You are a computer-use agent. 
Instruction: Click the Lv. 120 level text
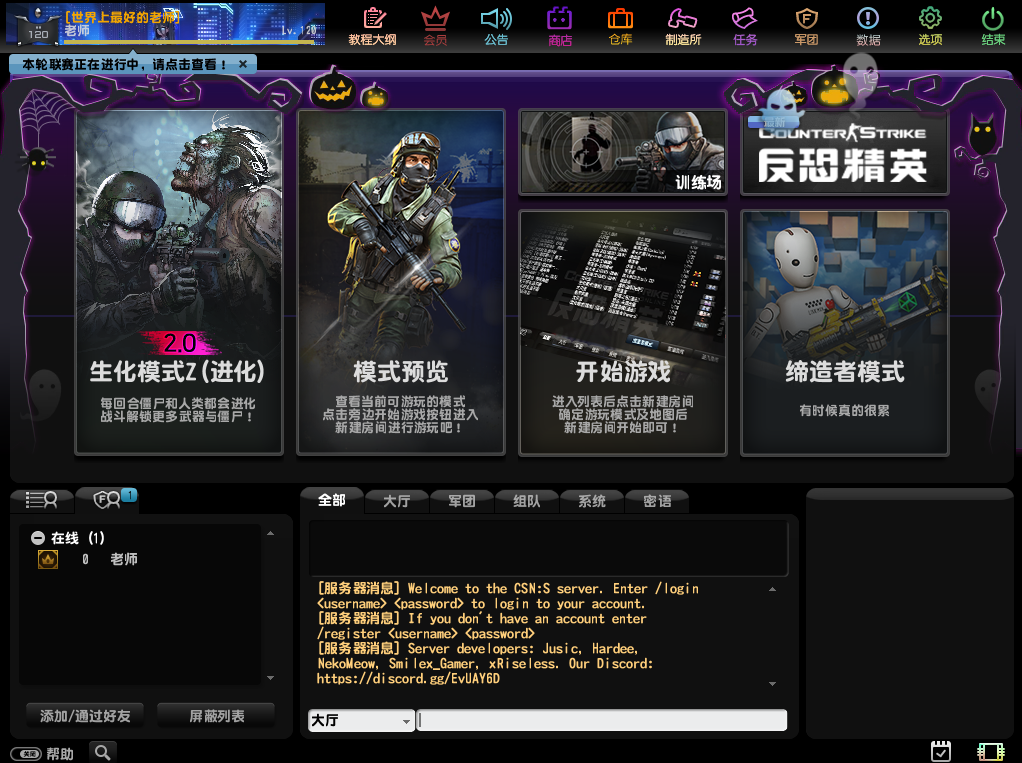299,30
